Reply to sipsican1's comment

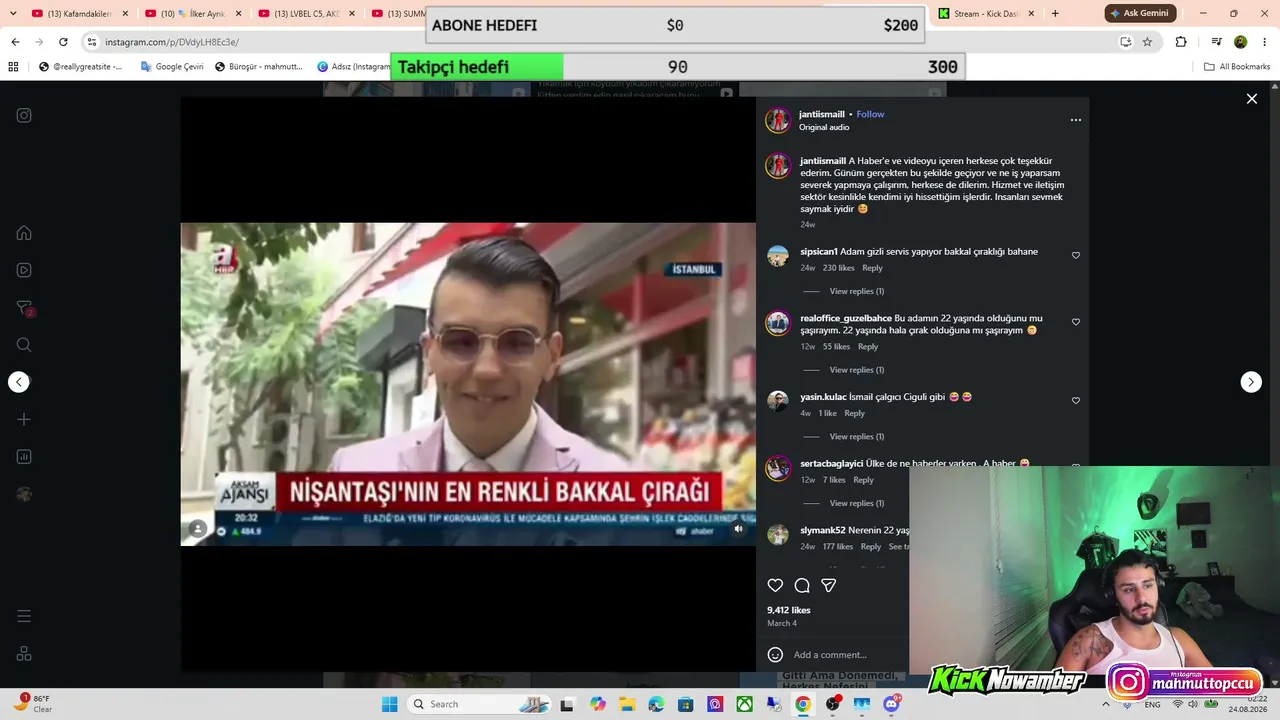872,268
